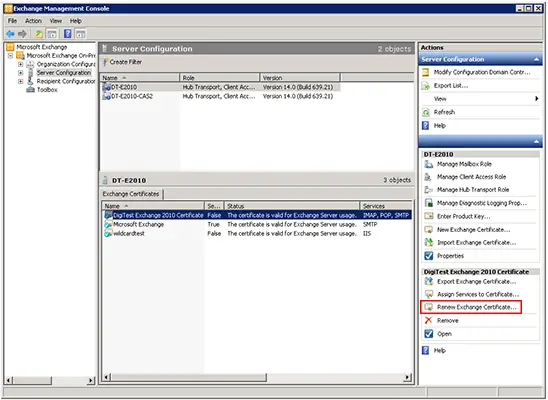Sort certificates by Services column header
548x400 pixels.
[x=386, y=206]
